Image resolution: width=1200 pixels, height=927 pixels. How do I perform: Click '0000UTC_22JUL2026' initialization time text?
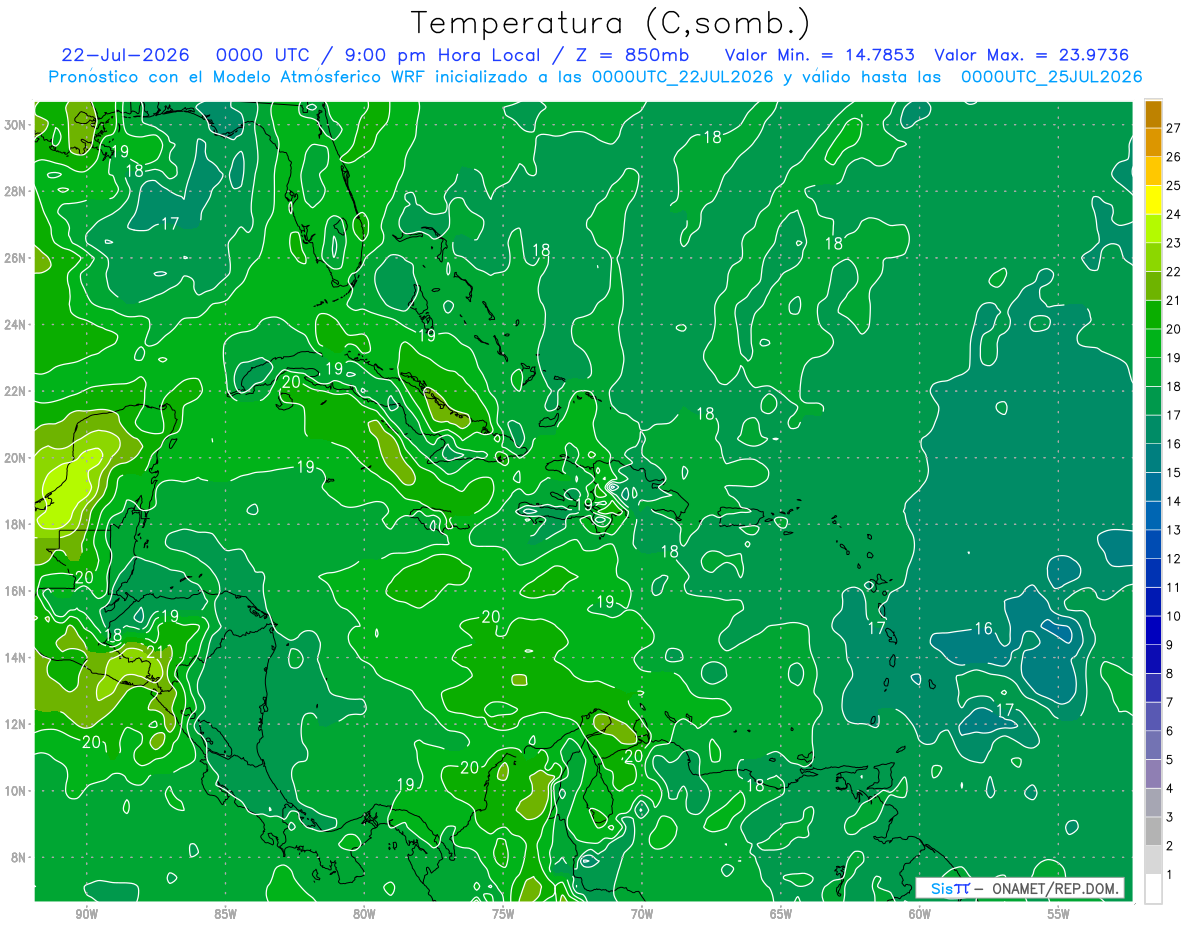click(682, 77)
